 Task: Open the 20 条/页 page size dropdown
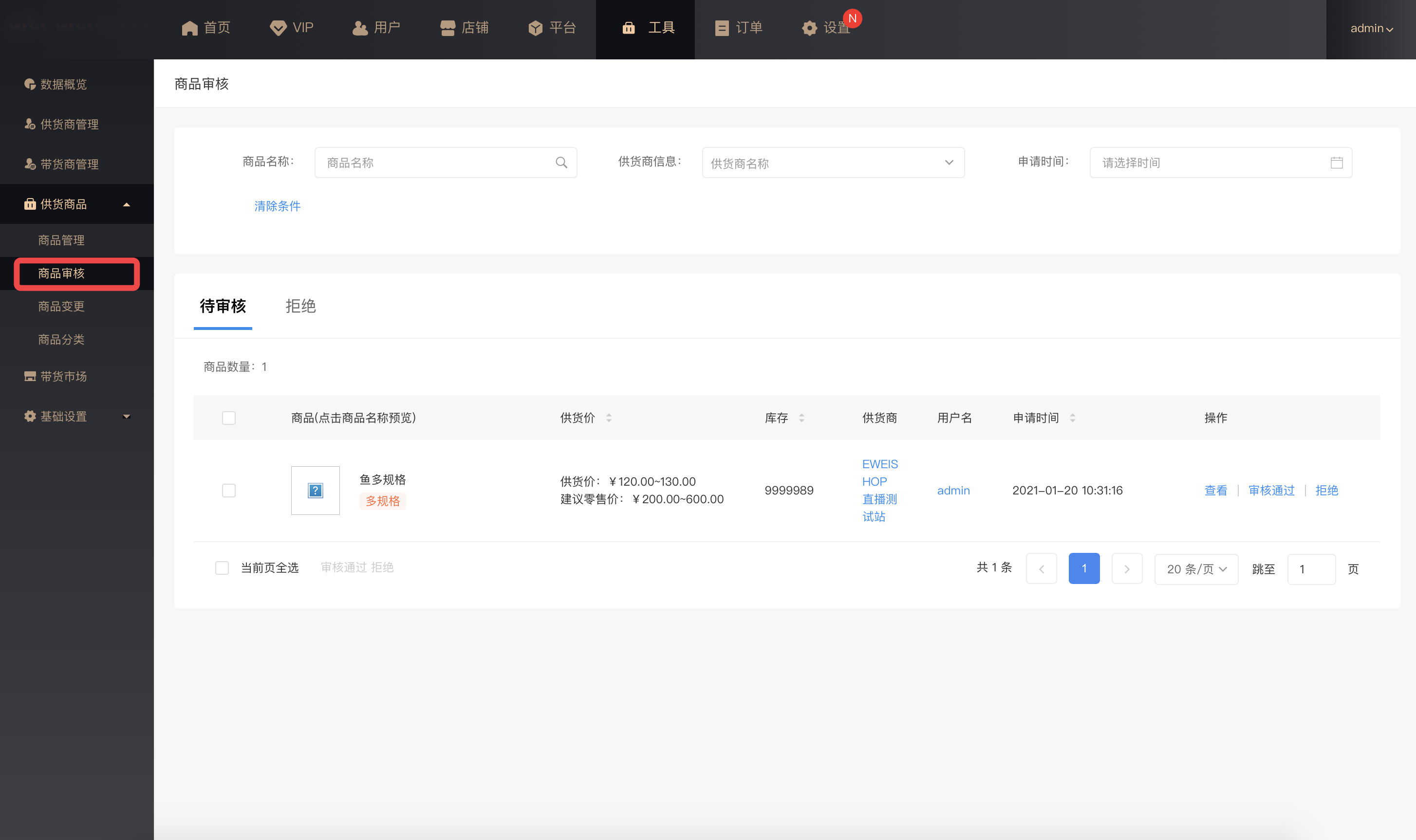[1196, 569]
